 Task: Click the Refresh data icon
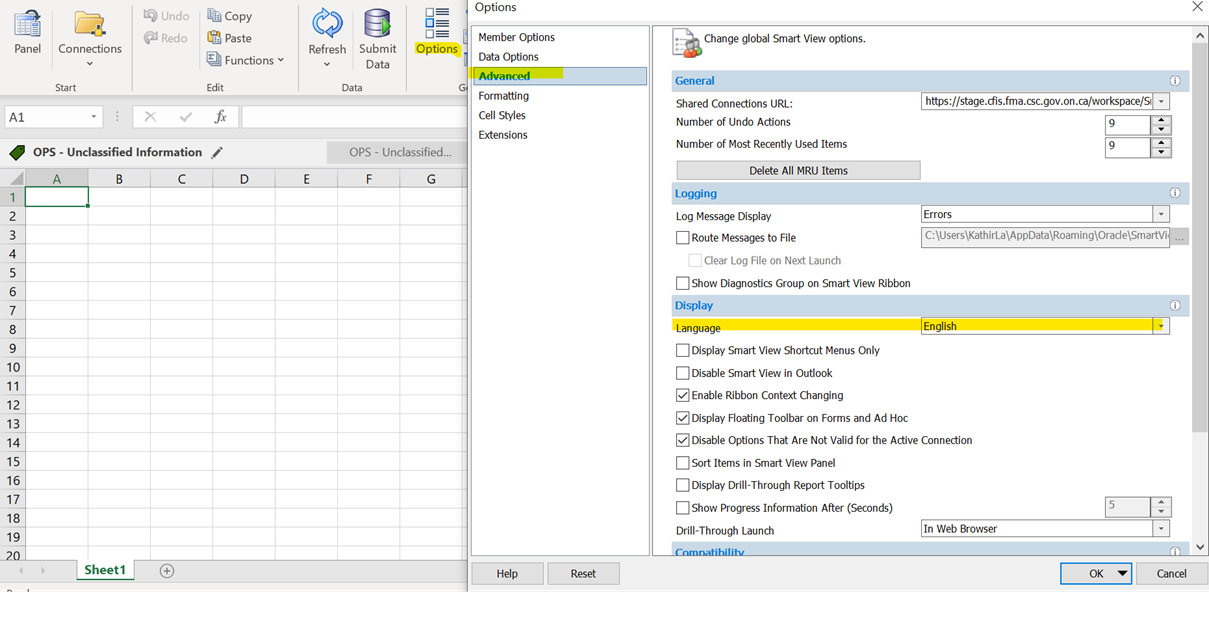327,24
